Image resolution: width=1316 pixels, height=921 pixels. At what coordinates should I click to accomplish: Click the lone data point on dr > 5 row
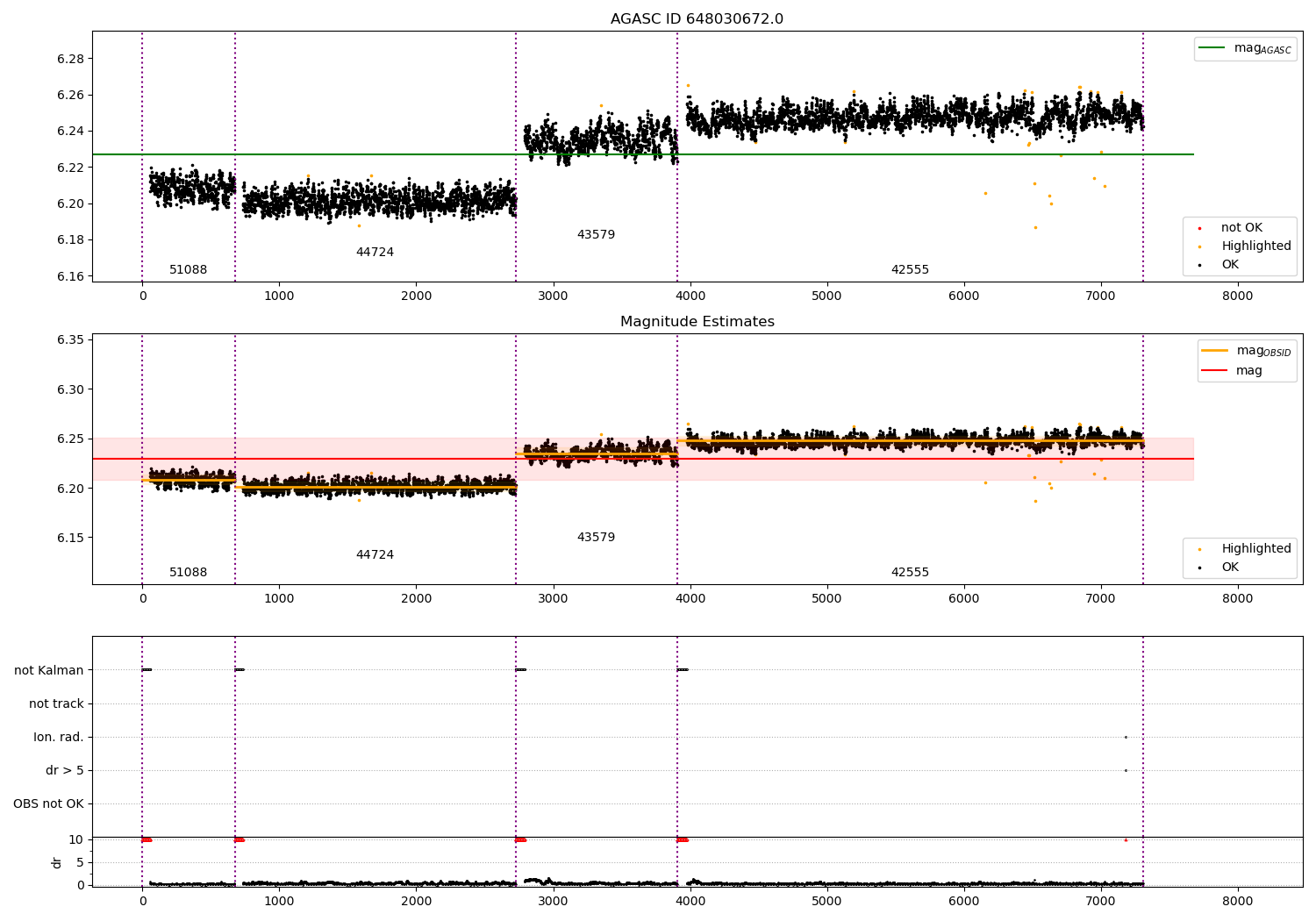click(1126, 770)
